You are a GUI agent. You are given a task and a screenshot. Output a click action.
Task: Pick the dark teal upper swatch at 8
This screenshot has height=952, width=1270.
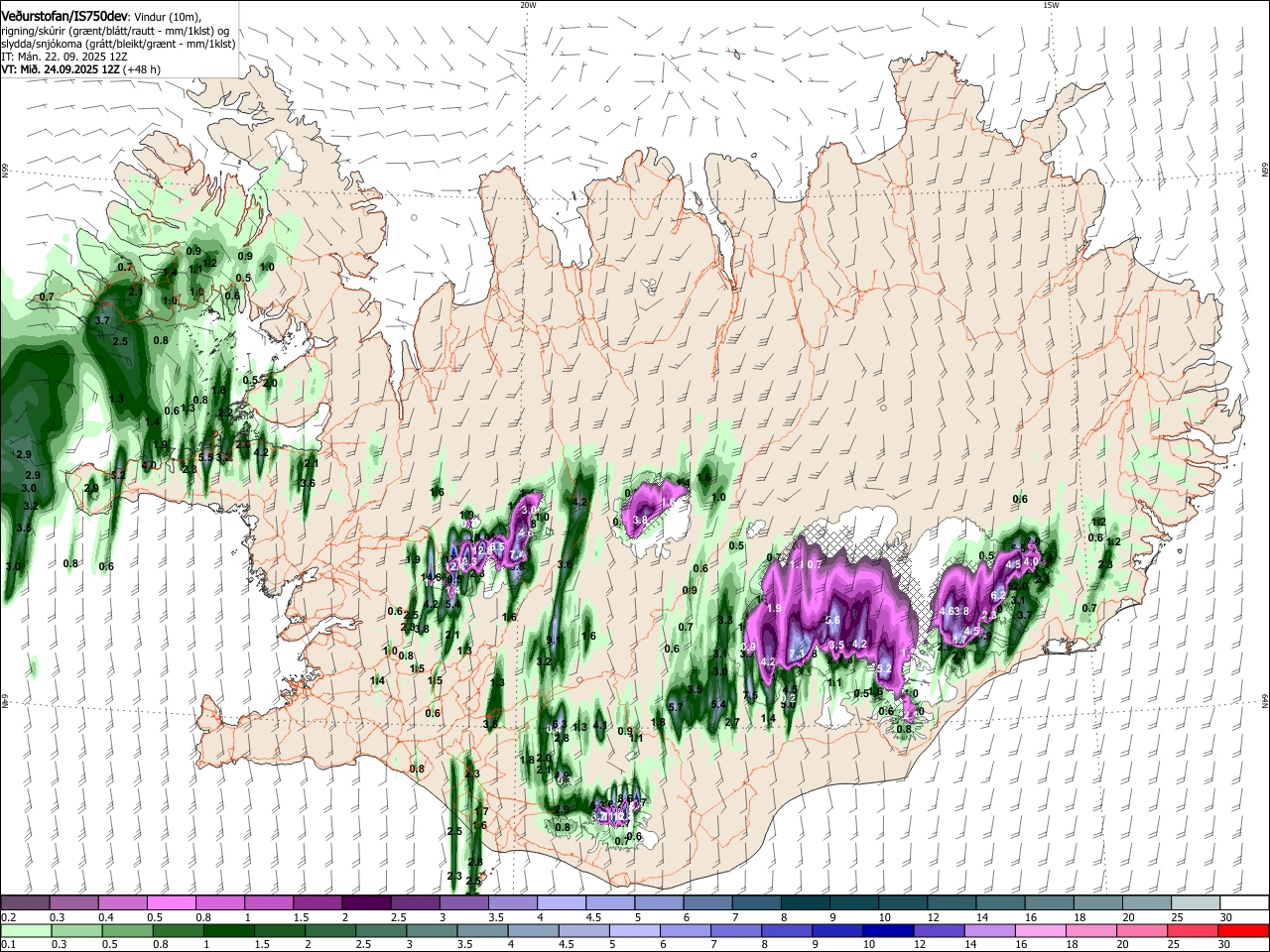tap(804, 903)
